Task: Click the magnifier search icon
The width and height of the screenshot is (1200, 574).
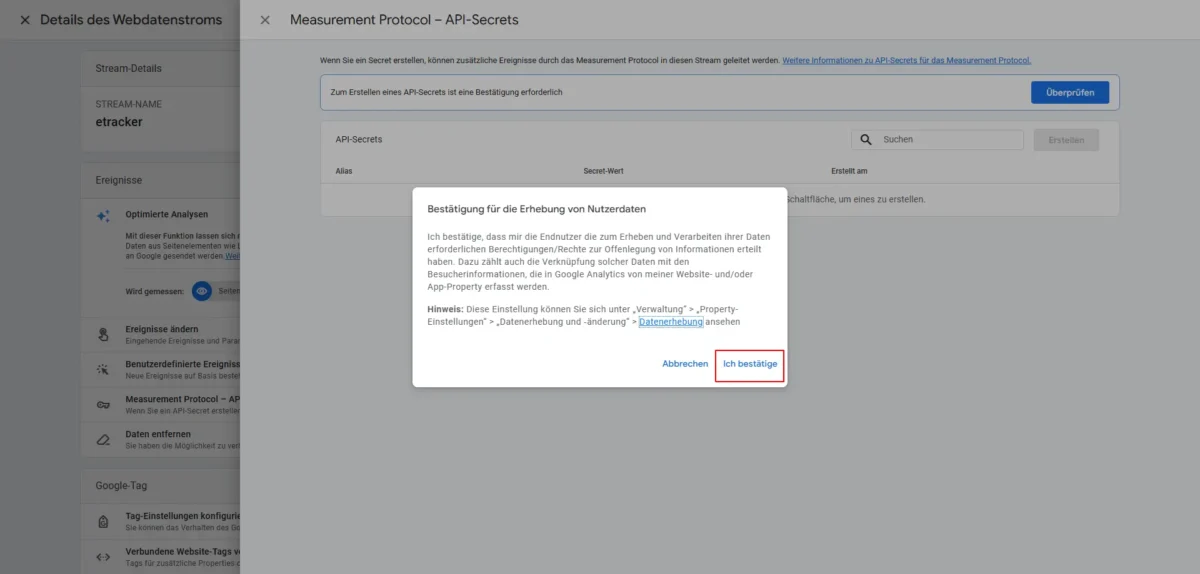Action: point(866,140)
